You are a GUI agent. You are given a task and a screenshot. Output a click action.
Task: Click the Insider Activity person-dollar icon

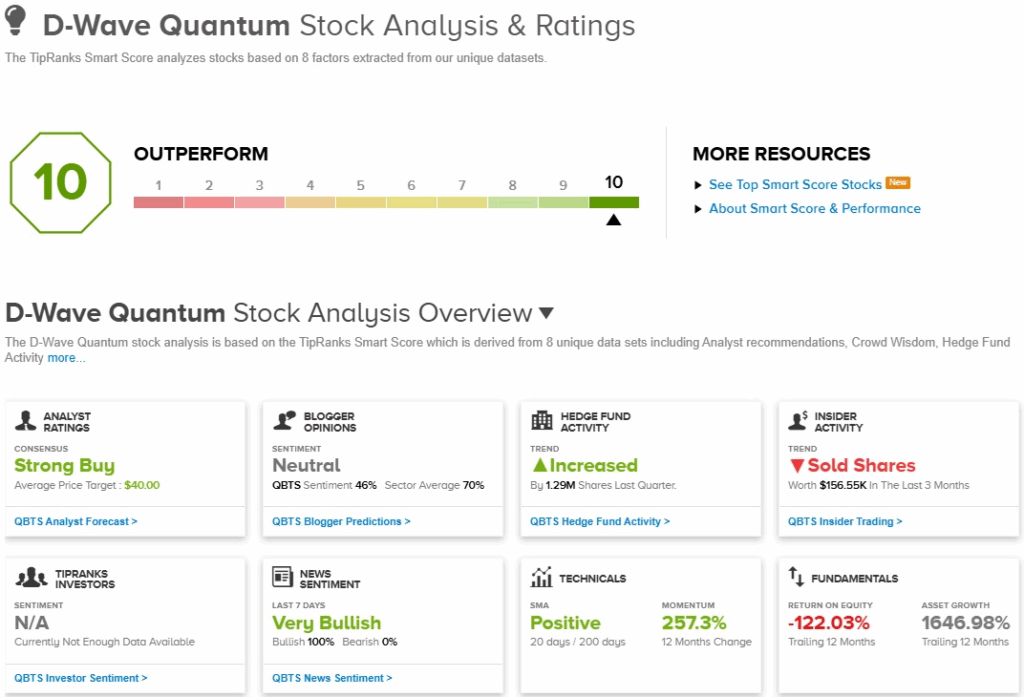(798, 421)
